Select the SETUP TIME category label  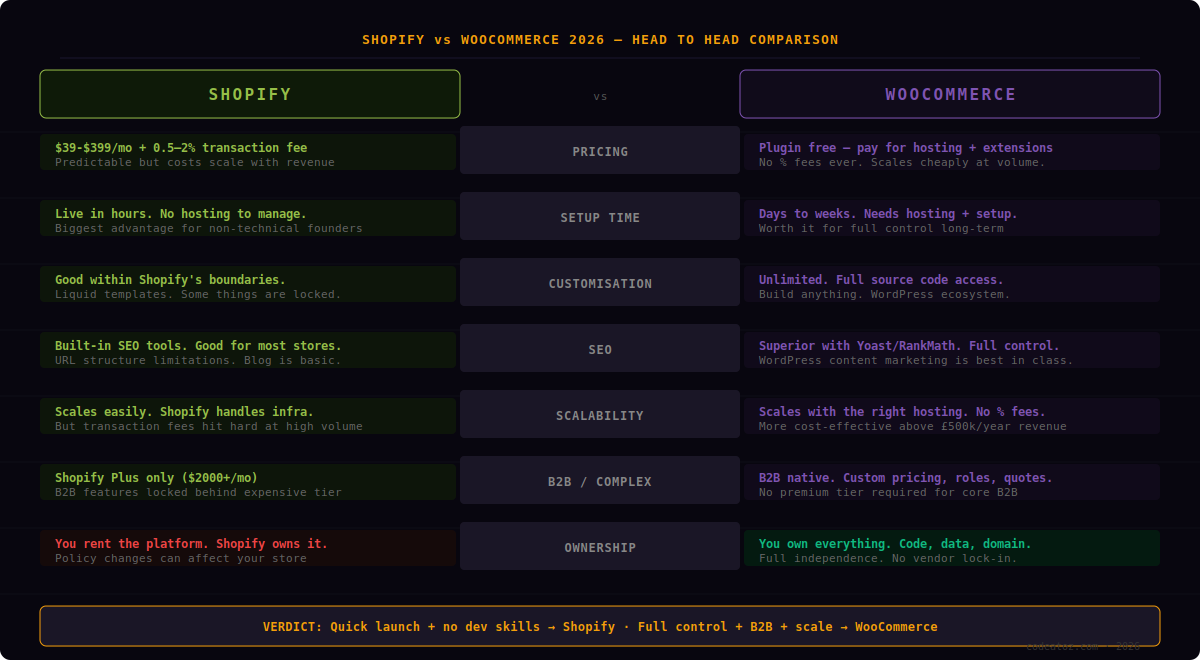(x=600, y=218)
